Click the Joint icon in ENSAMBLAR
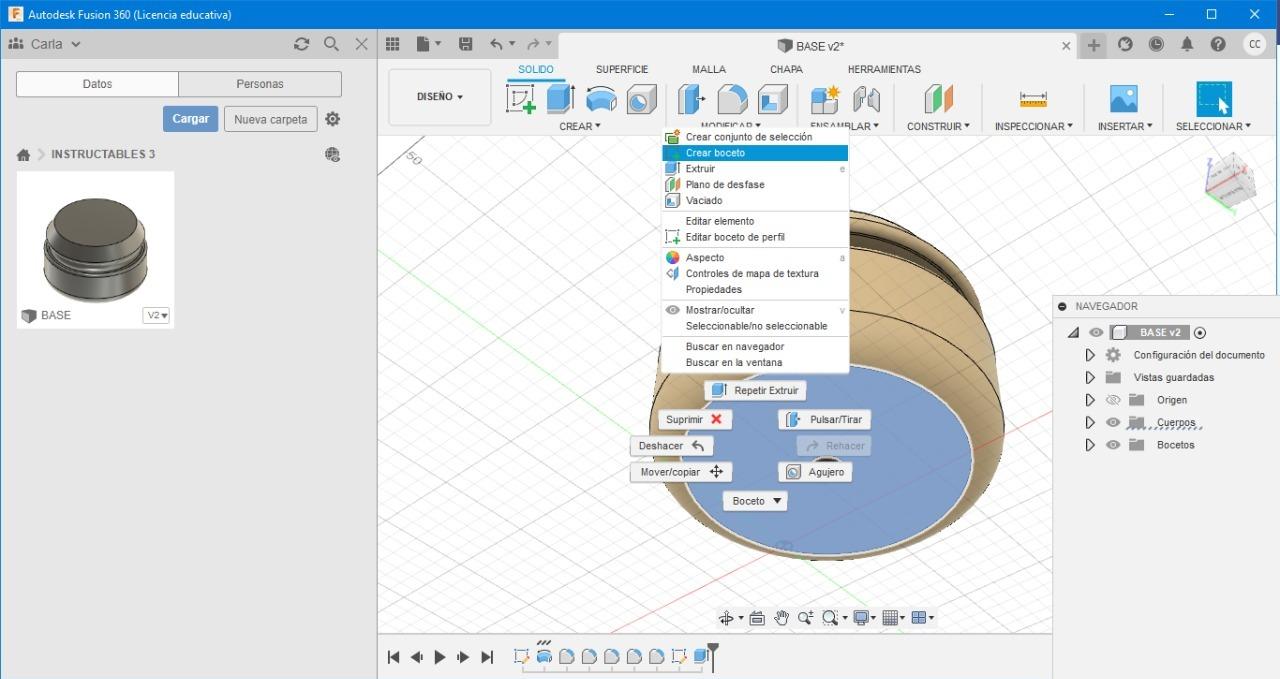The width and height of the screenshot is (1280, 679). pos(866,99)
